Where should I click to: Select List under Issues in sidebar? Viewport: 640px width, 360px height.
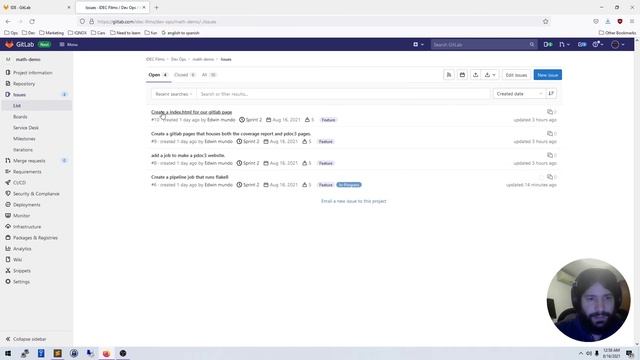pos(17,106)
